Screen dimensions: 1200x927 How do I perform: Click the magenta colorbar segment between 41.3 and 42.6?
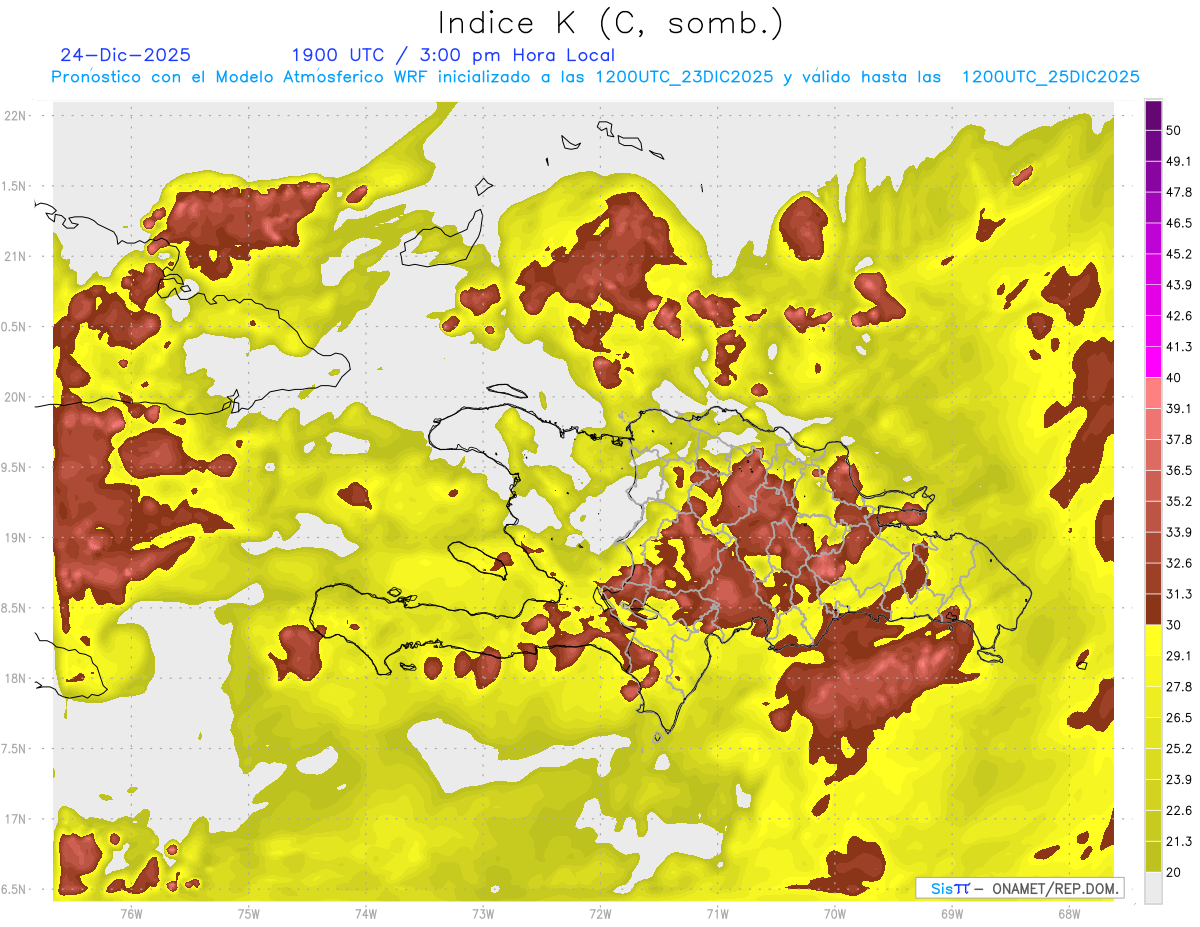(x=1154, y=331)
